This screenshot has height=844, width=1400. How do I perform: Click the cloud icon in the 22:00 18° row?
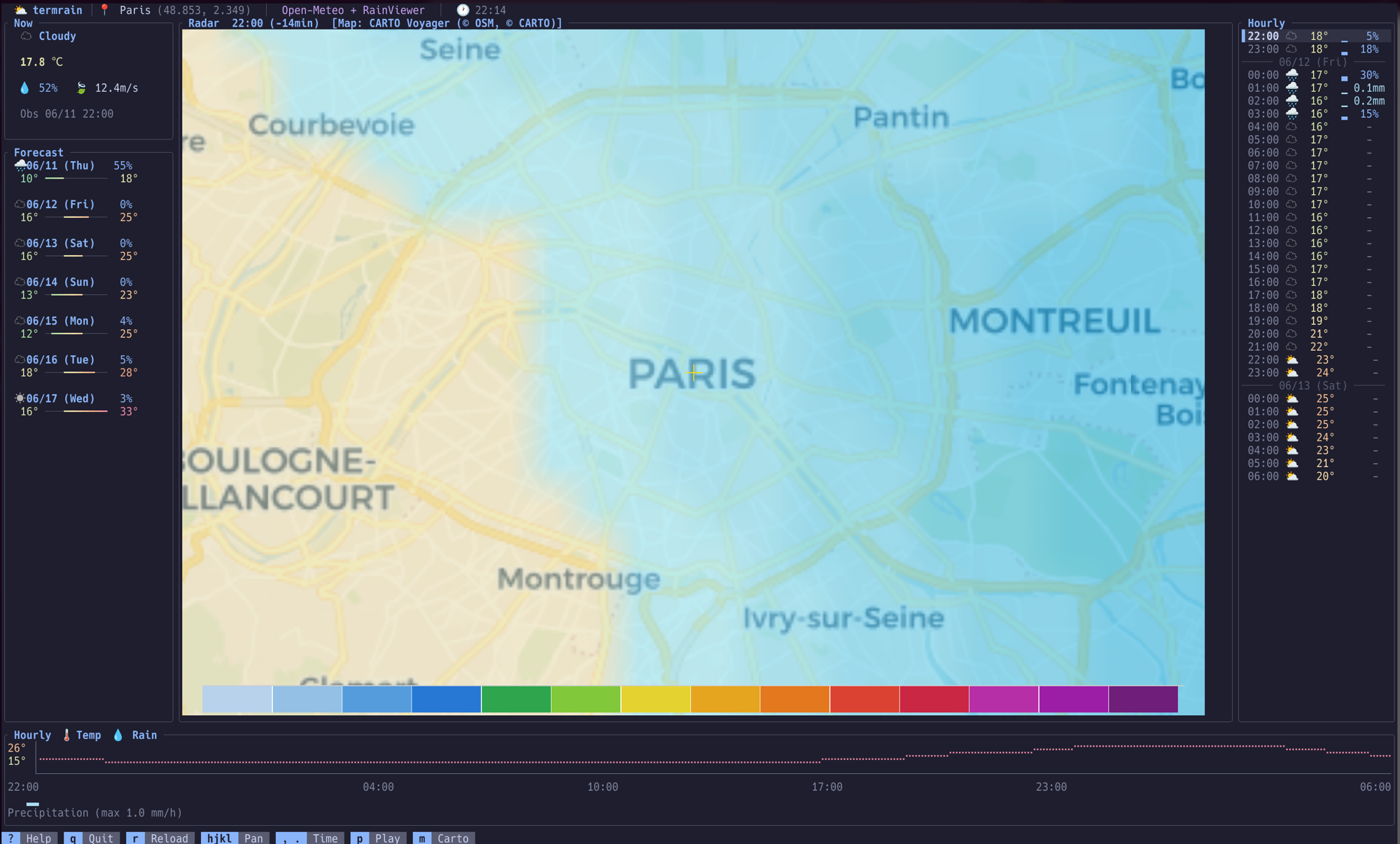(1291, 36)
